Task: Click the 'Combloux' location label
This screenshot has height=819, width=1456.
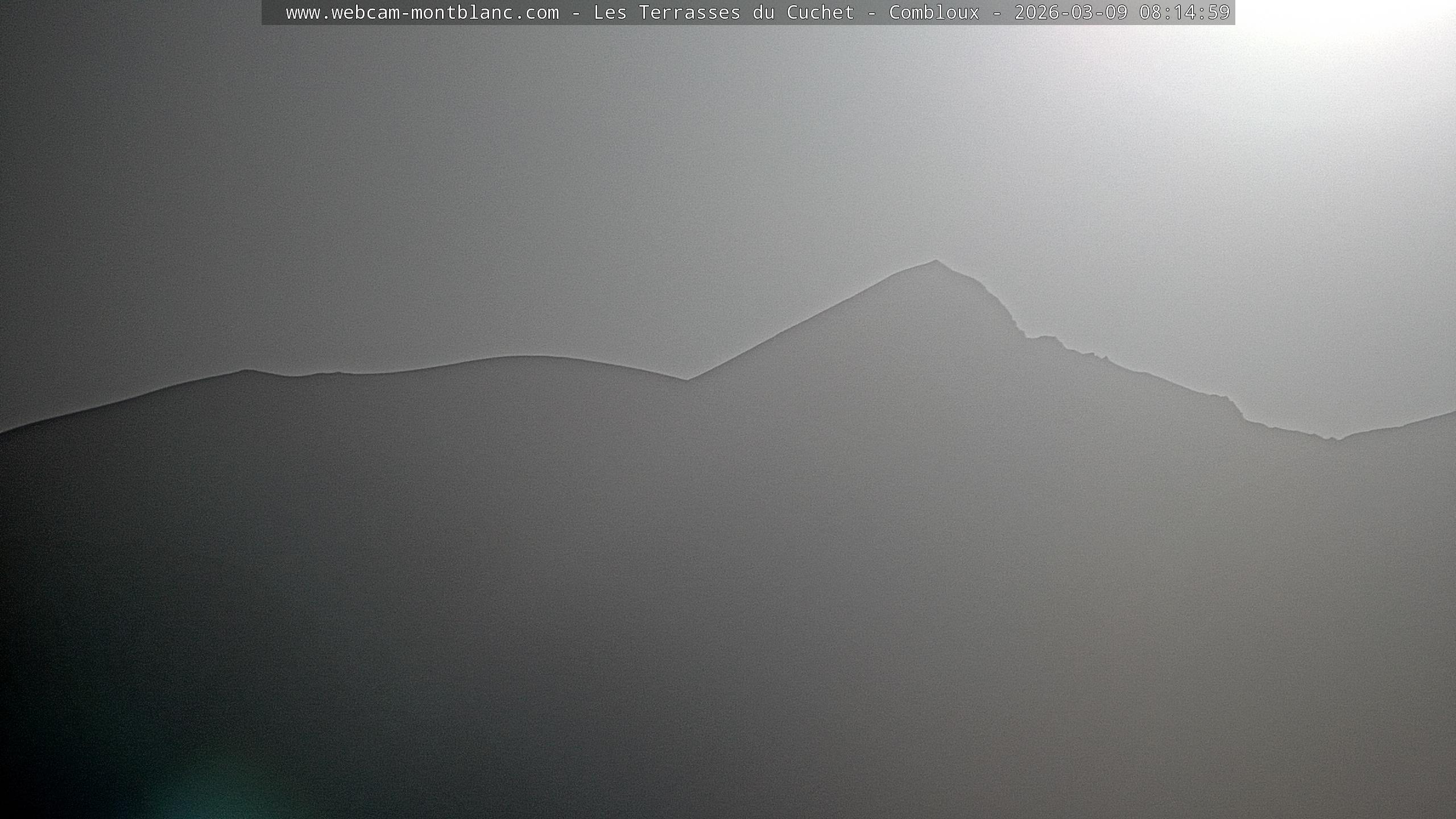Action: [x=934, y=13]
